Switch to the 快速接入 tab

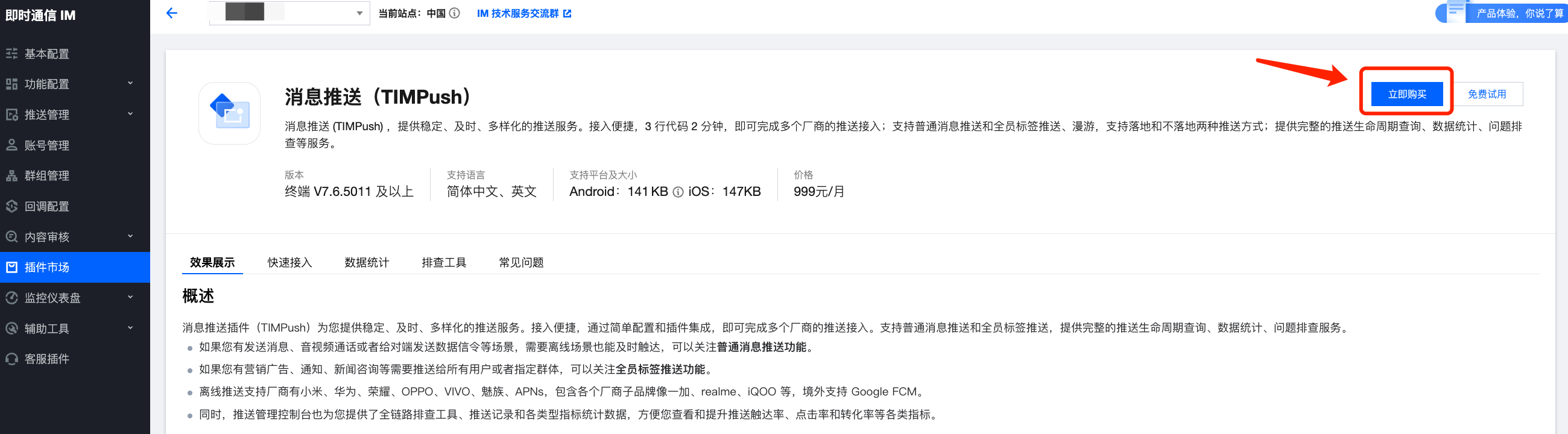click(x=289, y=262)
